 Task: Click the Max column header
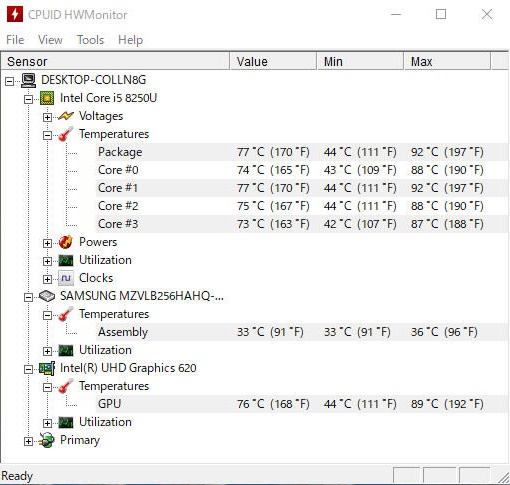[447, 62]
